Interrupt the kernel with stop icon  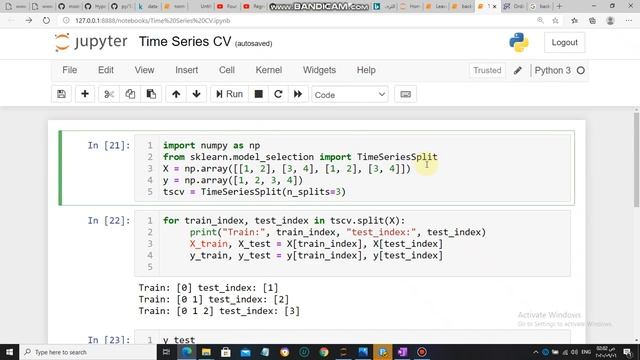pyautogui.click(x=258, y=94)
